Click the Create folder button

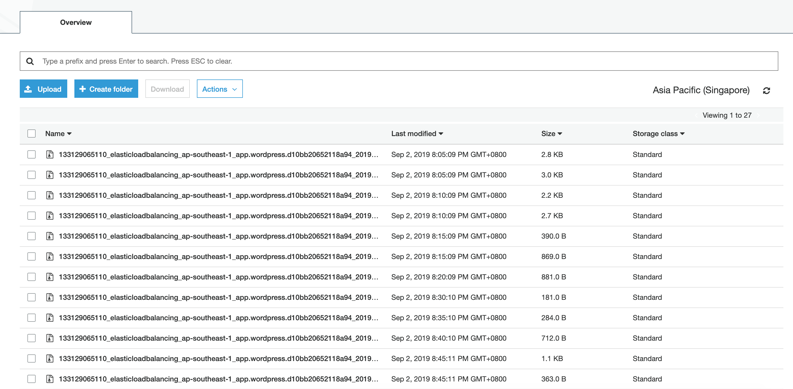[x=106, y=89]
